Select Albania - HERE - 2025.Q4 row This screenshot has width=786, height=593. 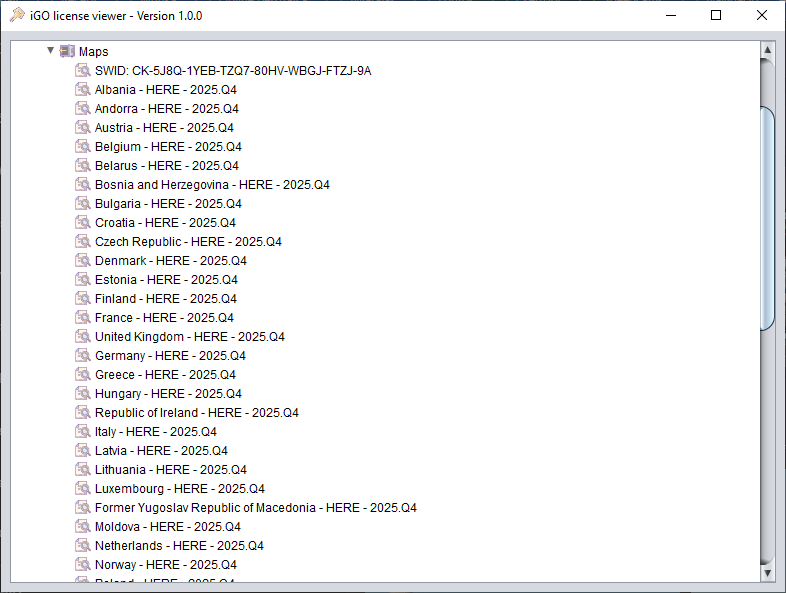(x=165, y=90)
